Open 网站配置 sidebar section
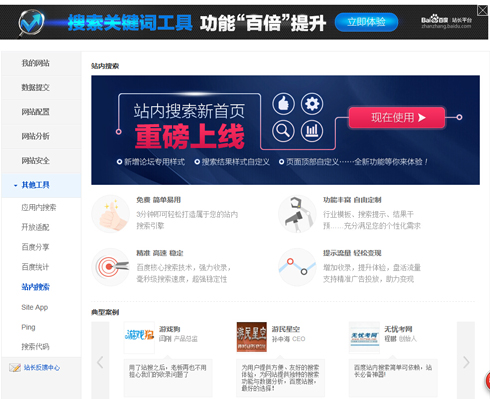Screen dimensions: 490x399 35,112
